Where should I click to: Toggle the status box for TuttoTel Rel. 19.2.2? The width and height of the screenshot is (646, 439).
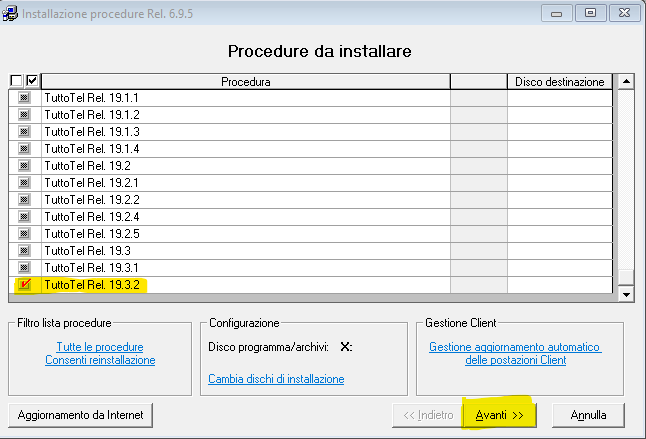[24, 200]
